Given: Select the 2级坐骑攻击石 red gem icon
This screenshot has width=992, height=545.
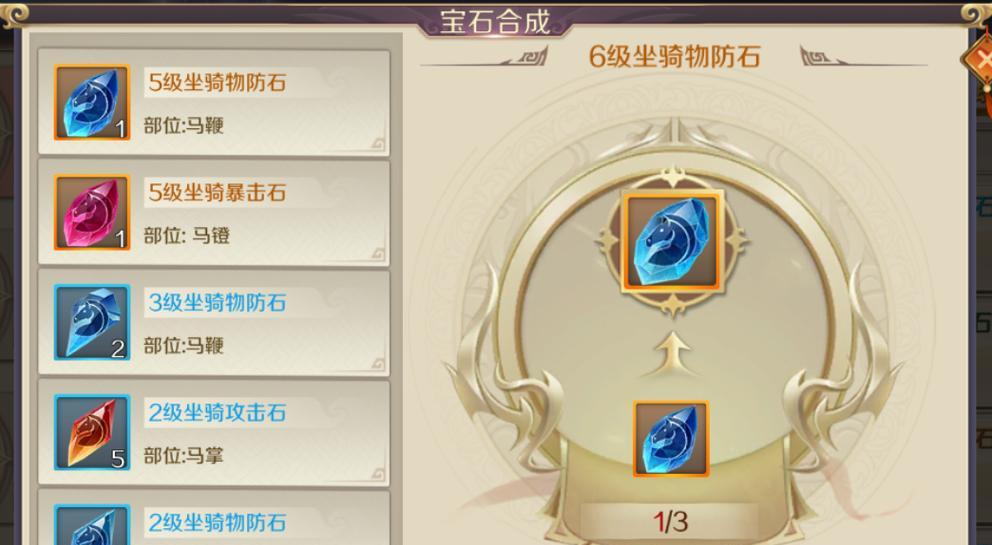Looking at the screenshot, I should tap(92, 433).
